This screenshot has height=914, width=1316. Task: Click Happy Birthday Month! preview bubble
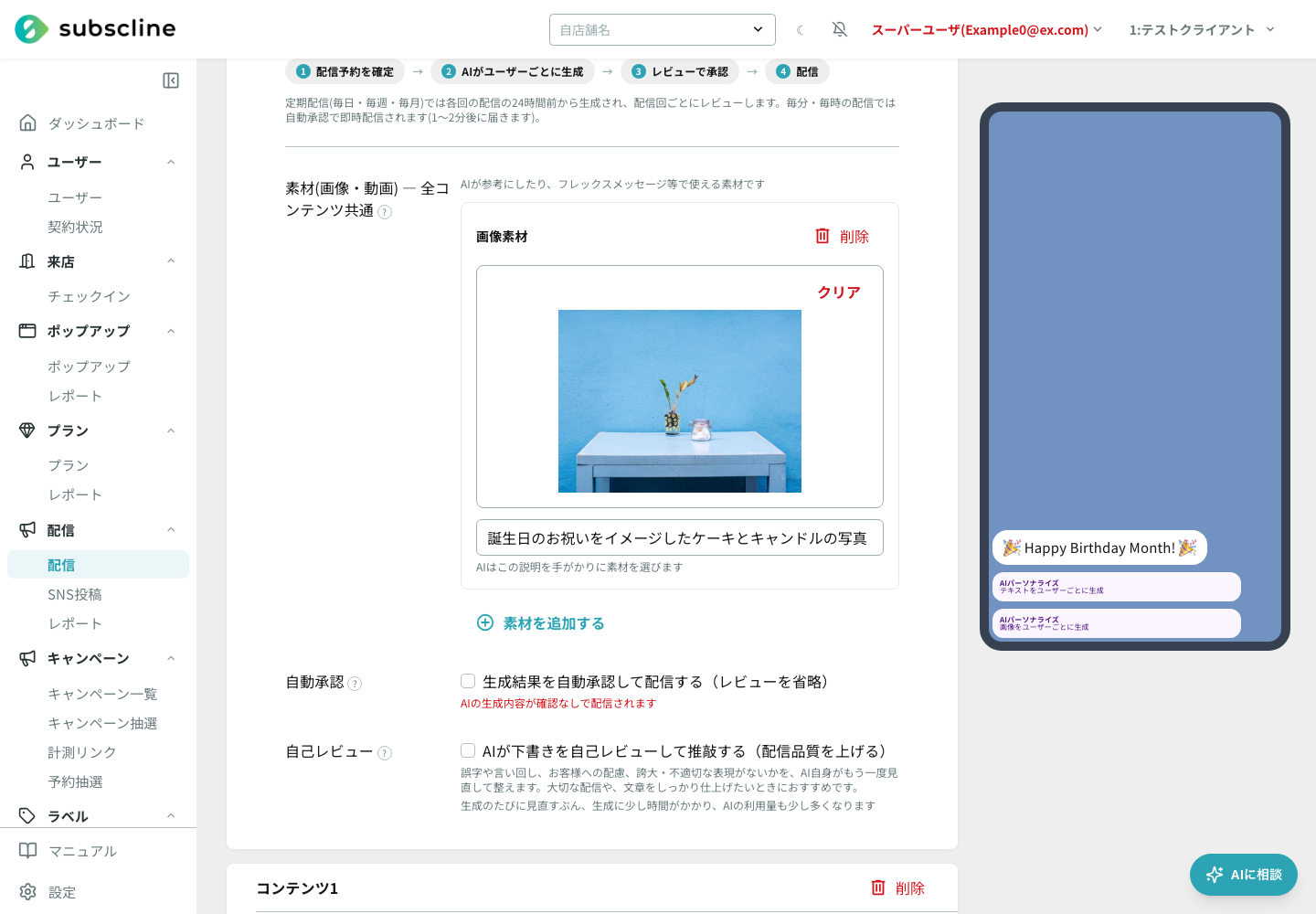click(1099, 547)
